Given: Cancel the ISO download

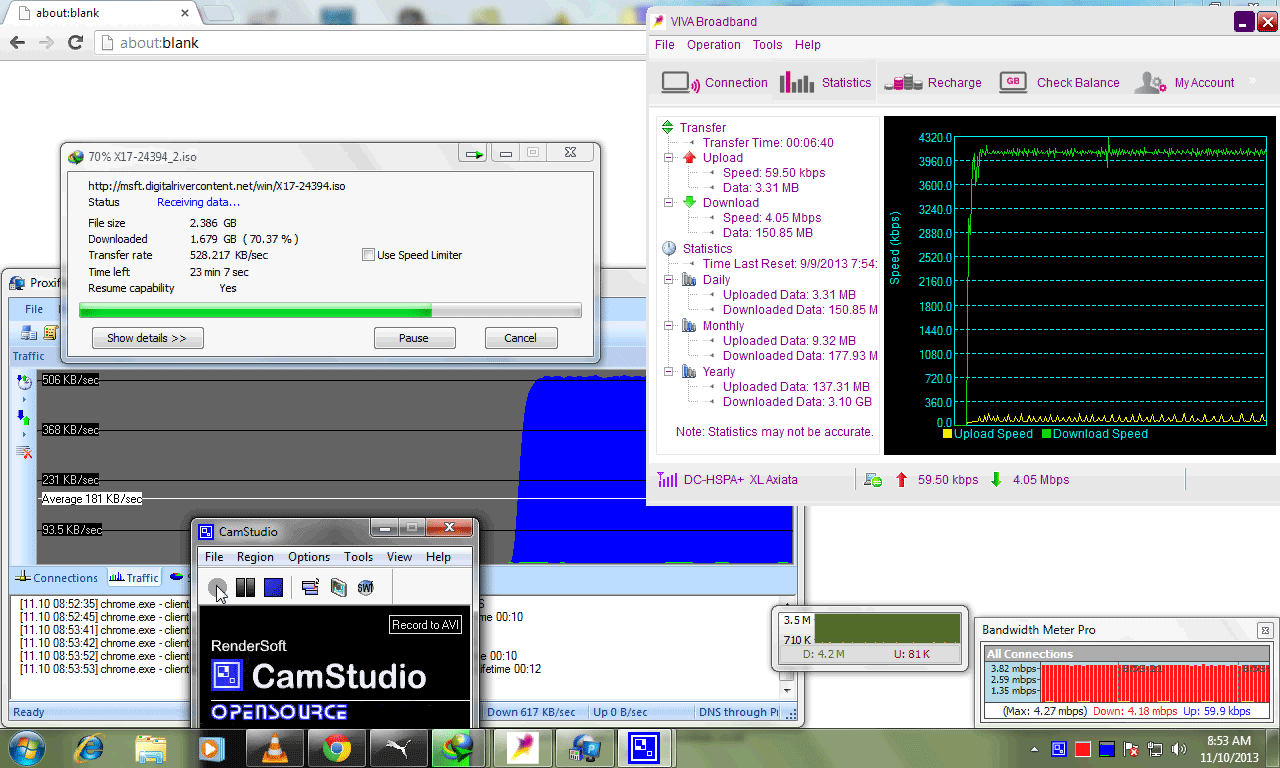Looking at the screenshot, I should tap(520, 338).
